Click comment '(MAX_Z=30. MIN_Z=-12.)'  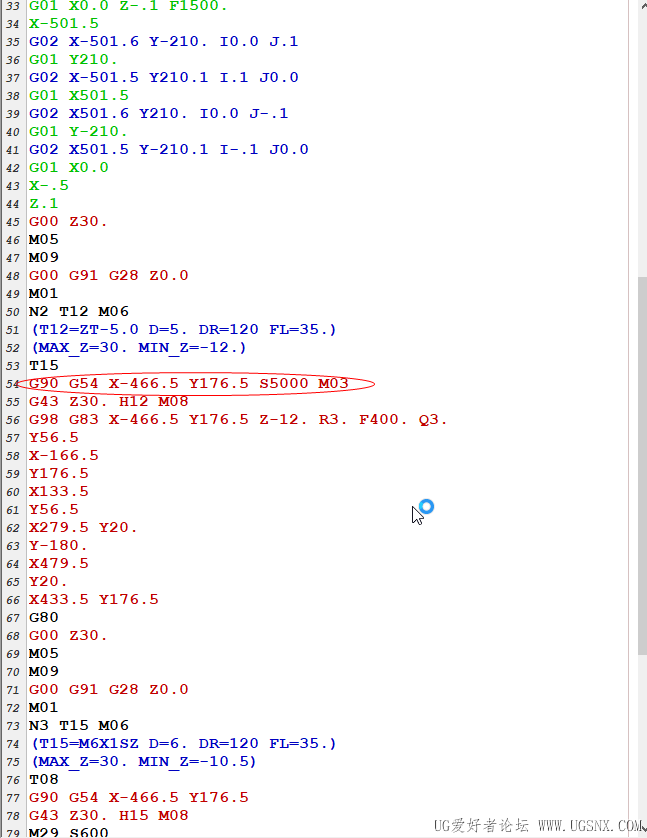139,348
